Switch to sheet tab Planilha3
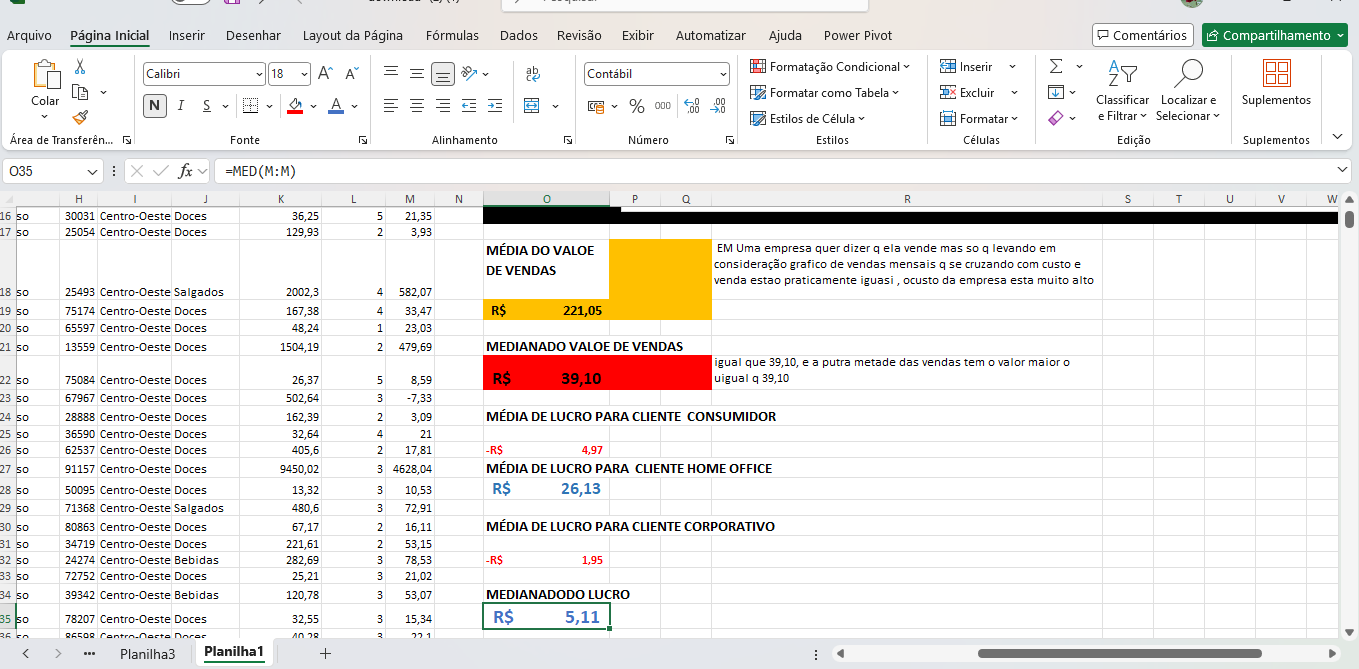The height and width of the screenshot is (669, 1359). (x=148, y=653)
